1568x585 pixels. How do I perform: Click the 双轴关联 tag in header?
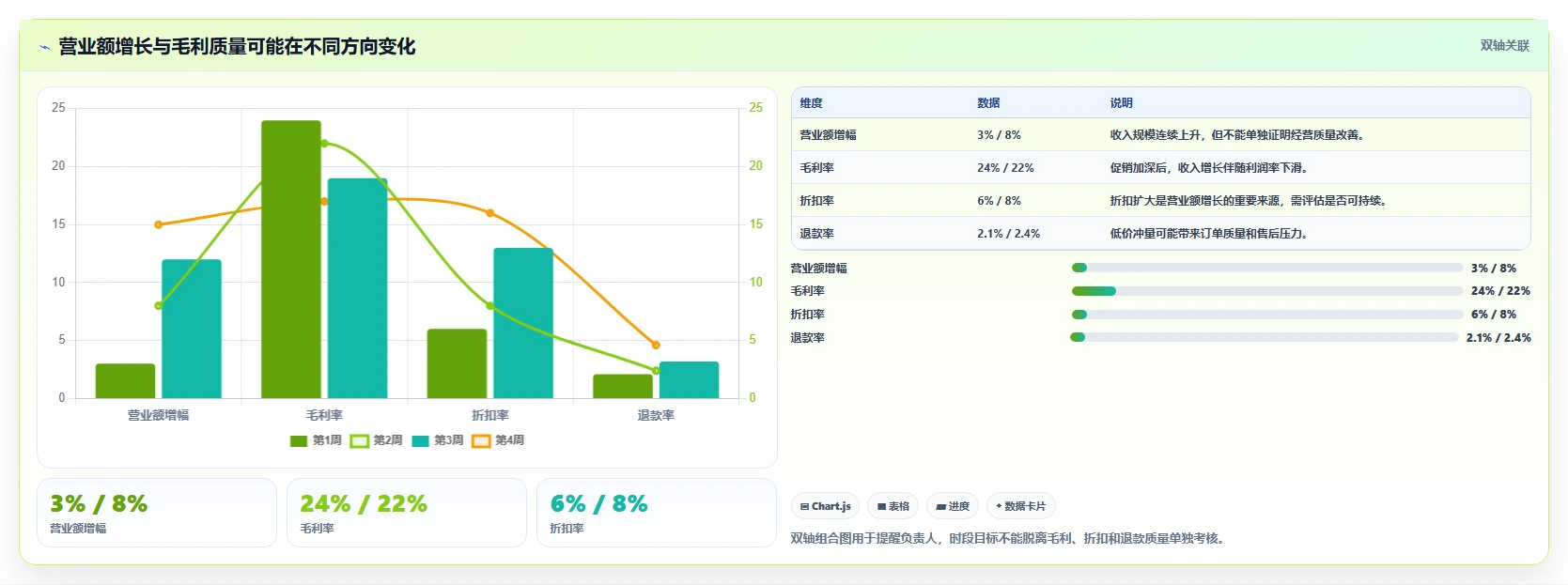[1504, 45]
